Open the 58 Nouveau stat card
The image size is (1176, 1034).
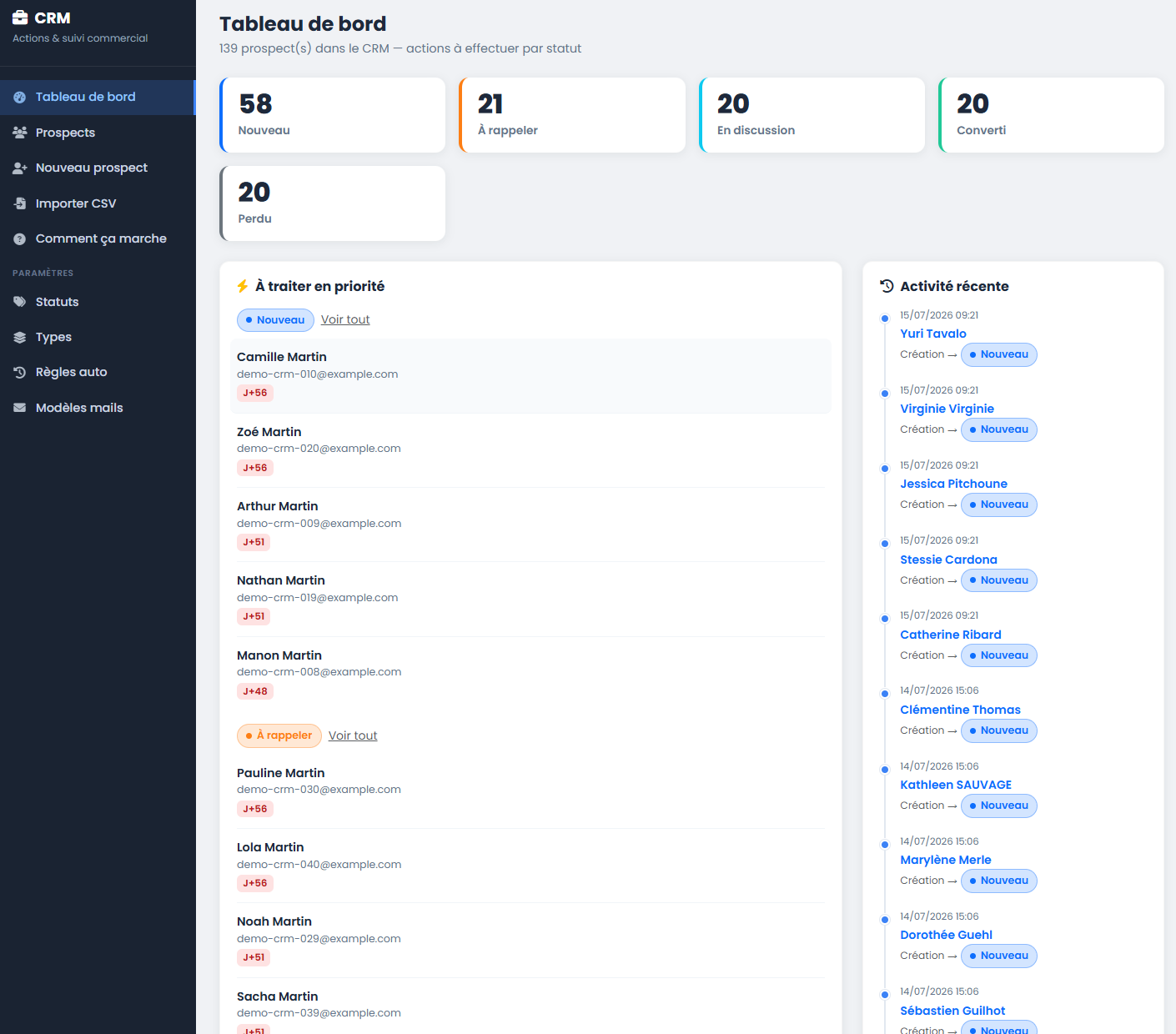pyautogui.click(x=333, y=115)
